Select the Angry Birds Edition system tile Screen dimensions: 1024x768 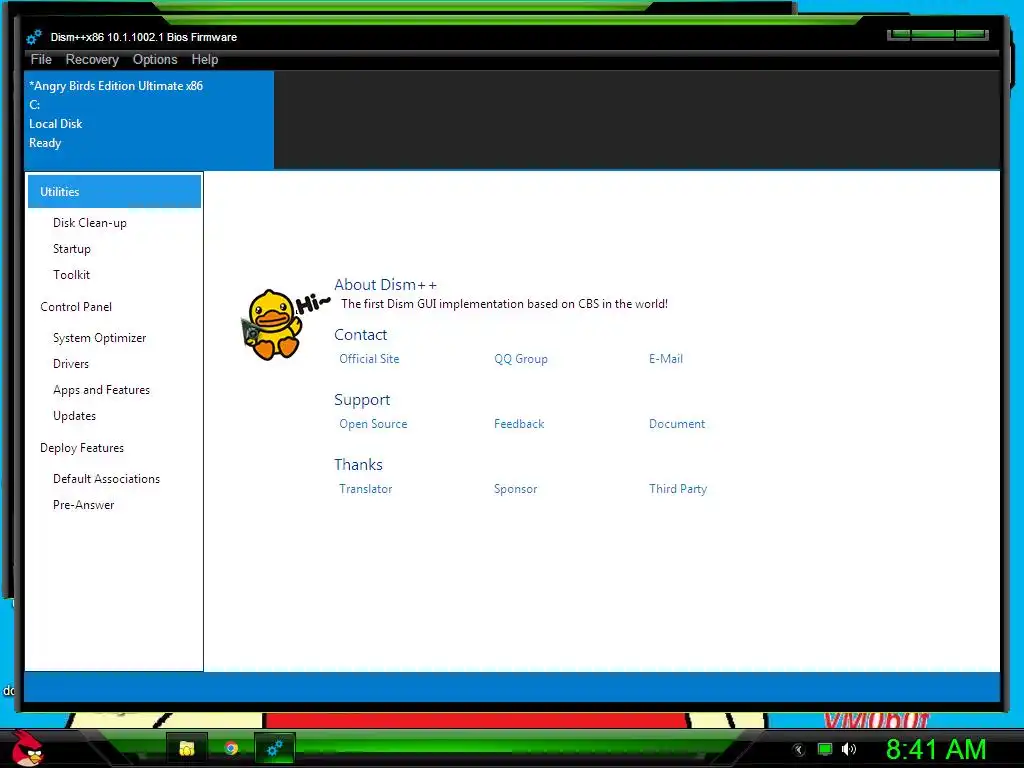click(149, 120)
